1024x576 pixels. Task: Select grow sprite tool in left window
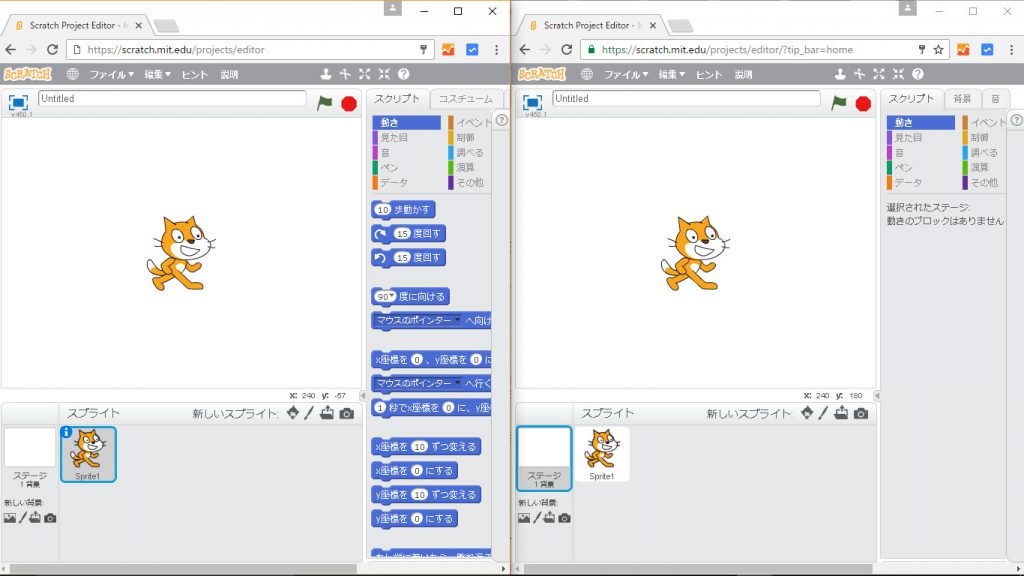[364, 74]
